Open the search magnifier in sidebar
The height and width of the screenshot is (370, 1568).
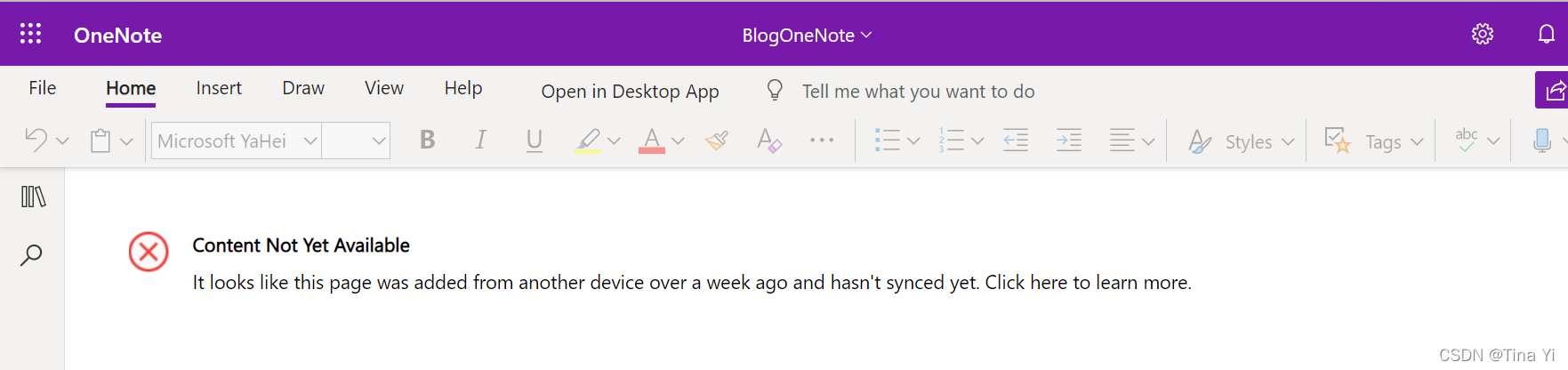[31, 255]
